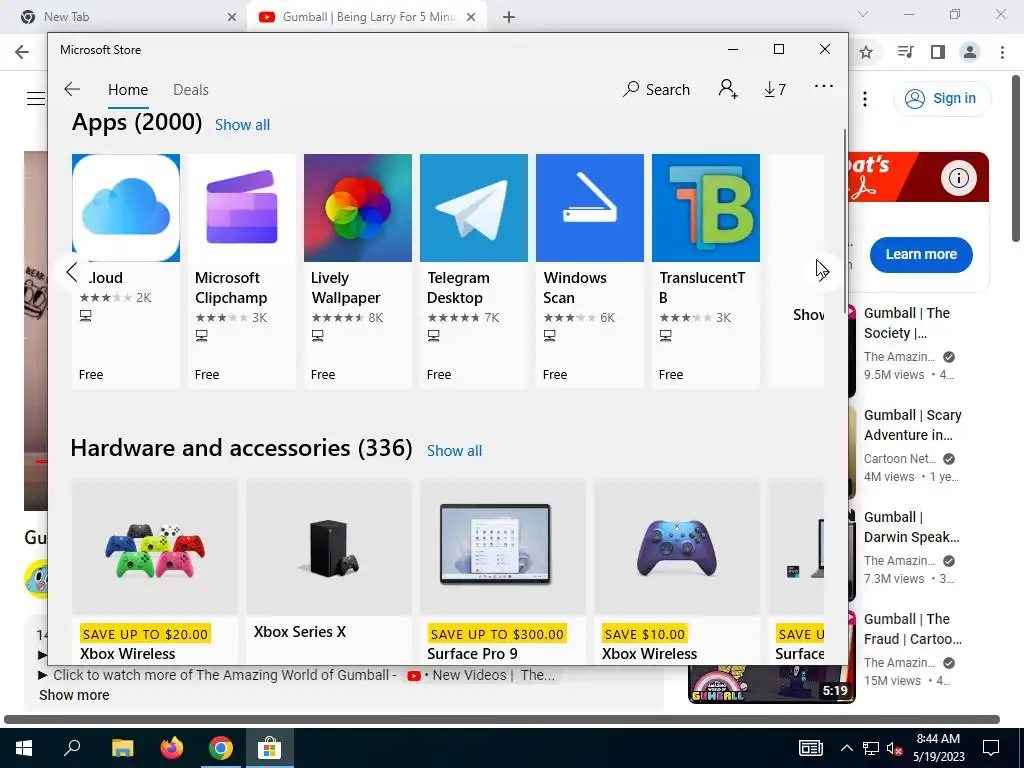Screen dimensions: 1024x768
Task: Open Chrome's media control icon
Action: coord(905,52)
